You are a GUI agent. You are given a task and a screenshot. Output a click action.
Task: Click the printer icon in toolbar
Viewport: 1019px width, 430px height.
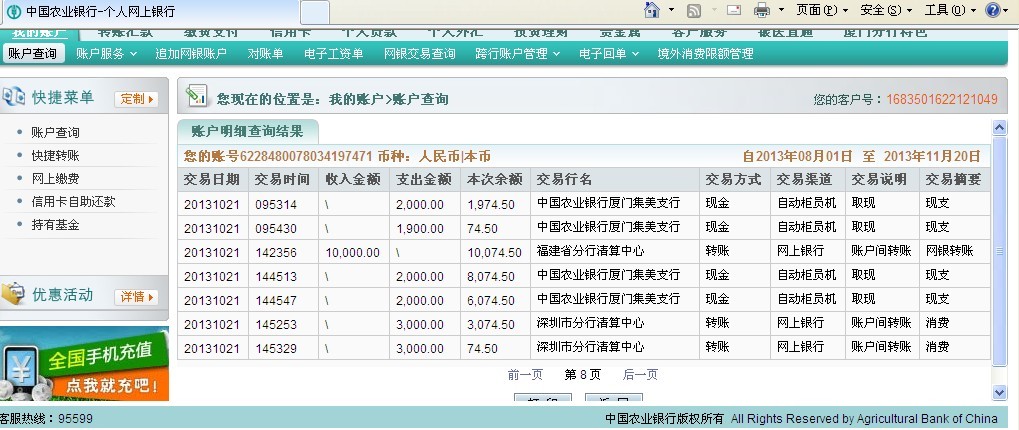(x=761, y=11)
